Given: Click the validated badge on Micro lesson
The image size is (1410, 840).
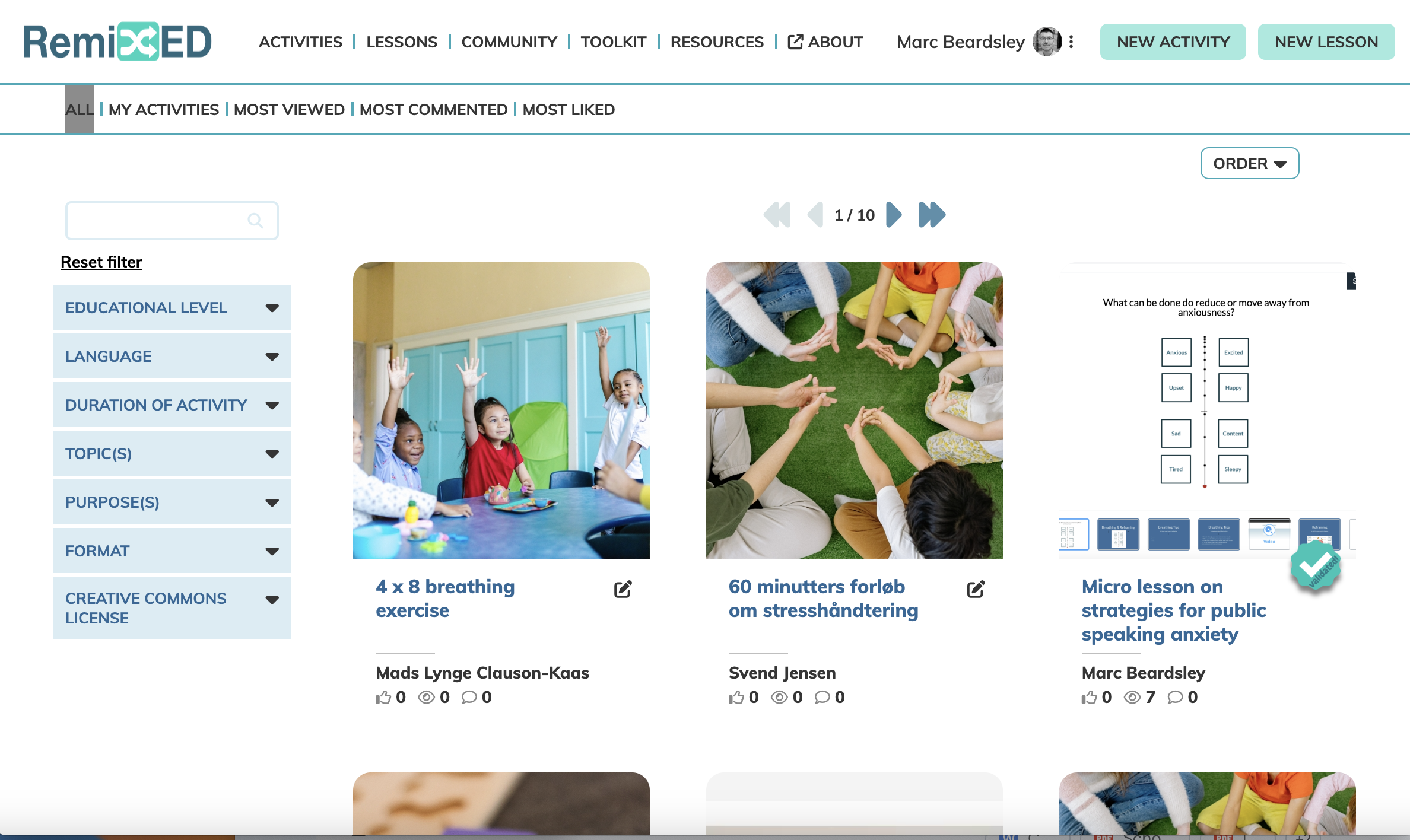Looking at the screenshot, I should pyautogui.click(x=1316, y=565).
